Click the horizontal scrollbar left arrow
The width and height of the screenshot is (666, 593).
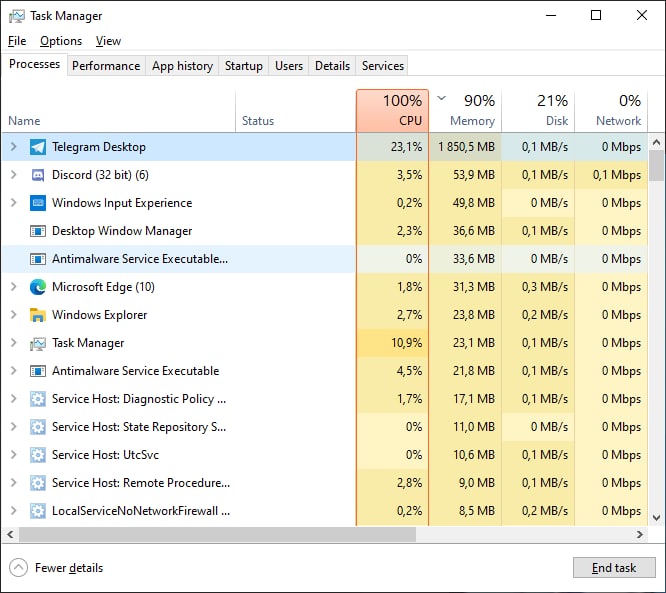point(10,534)
